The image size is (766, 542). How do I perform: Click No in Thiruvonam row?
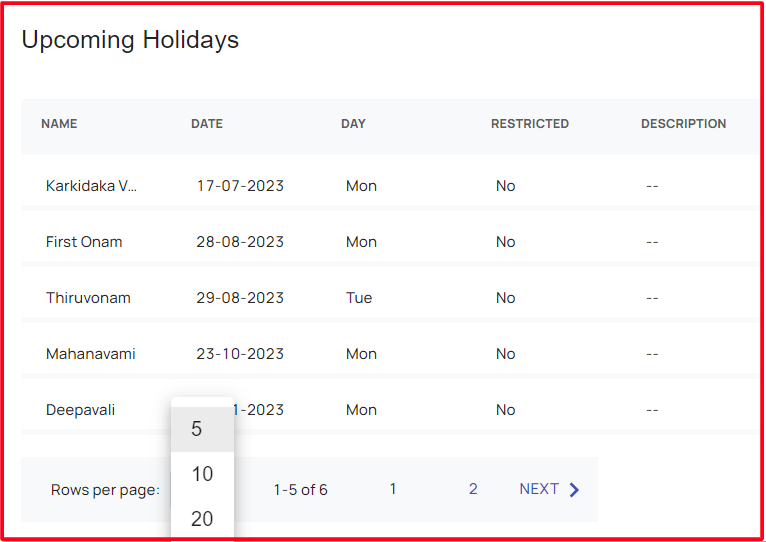[x=506, y=298]
